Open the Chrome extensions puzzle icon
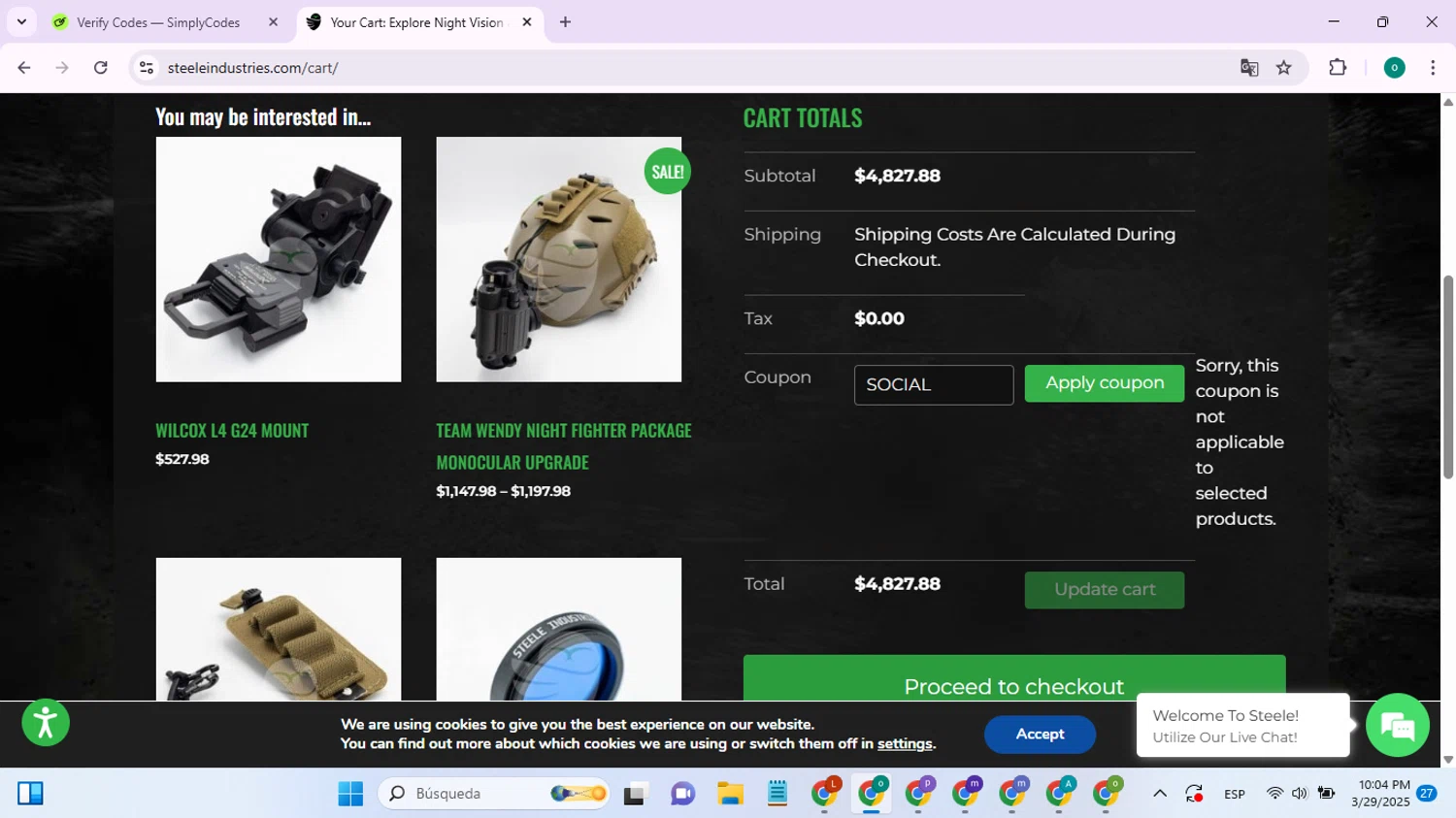 (1338, 68)
